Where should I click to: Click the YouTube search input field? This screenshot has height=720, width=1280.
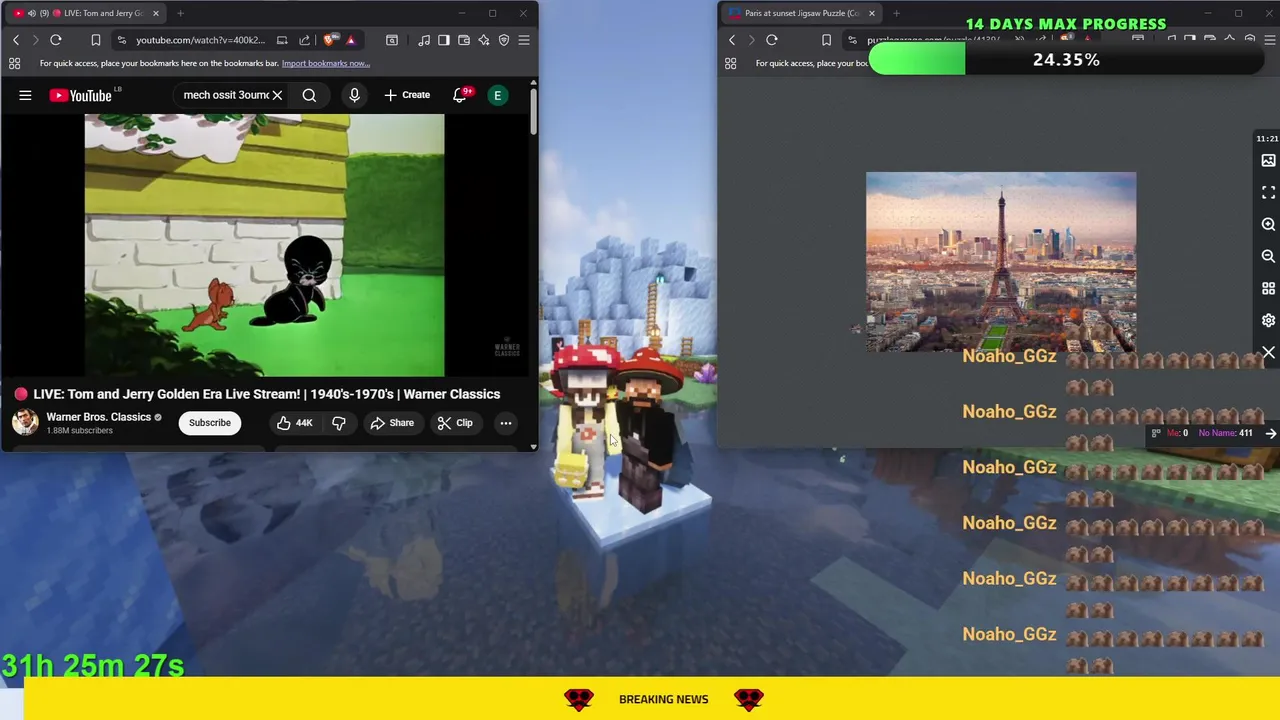[225, 95]
